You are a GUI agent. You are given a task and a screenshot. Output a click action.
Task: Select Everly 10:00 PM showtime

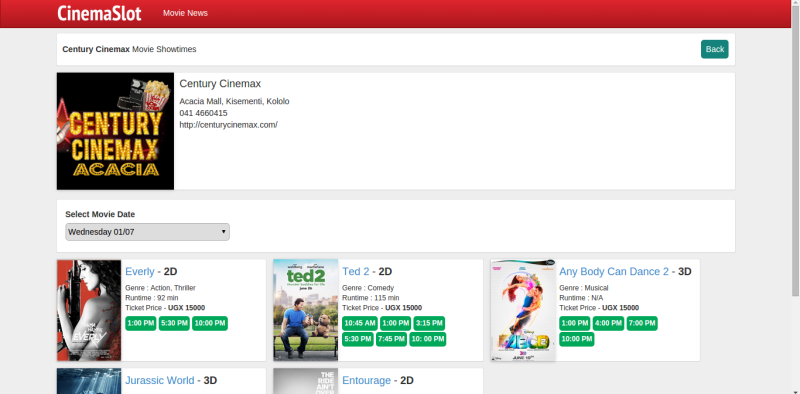tap(210, 324)
